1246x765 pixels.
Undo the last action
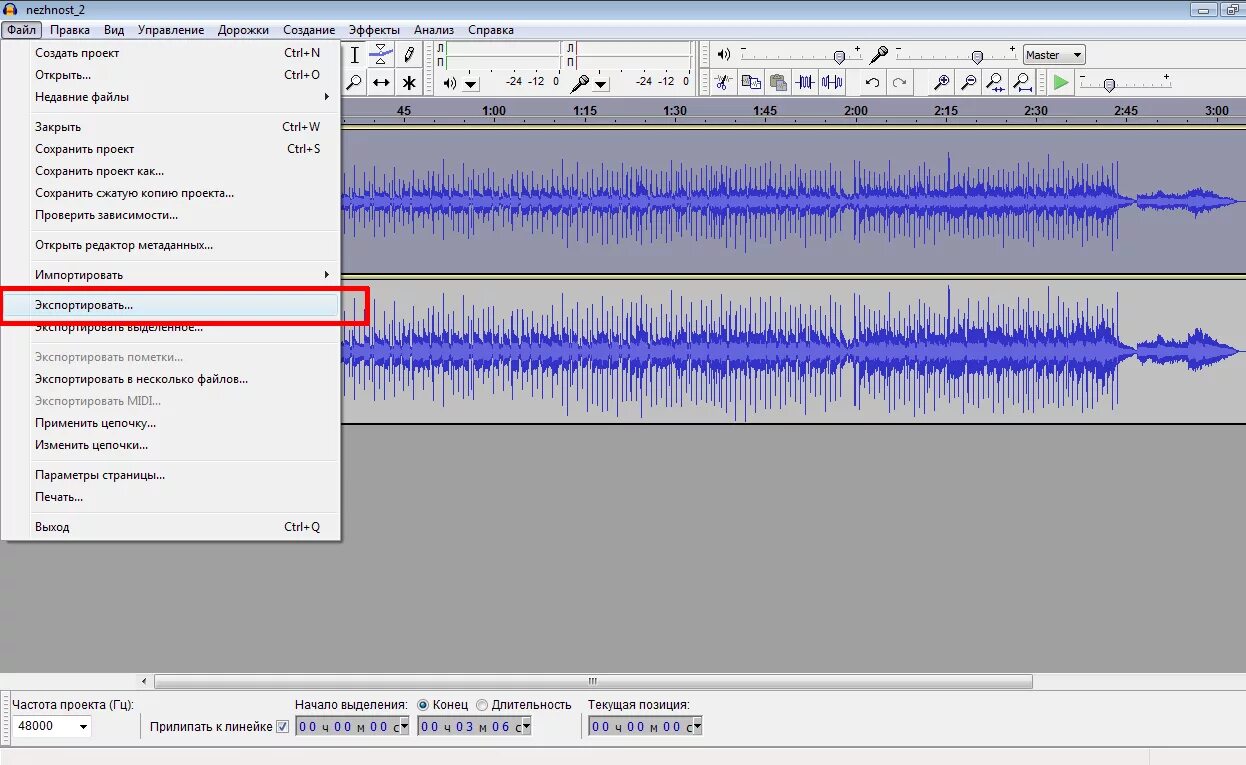click(x=872, y=82)
